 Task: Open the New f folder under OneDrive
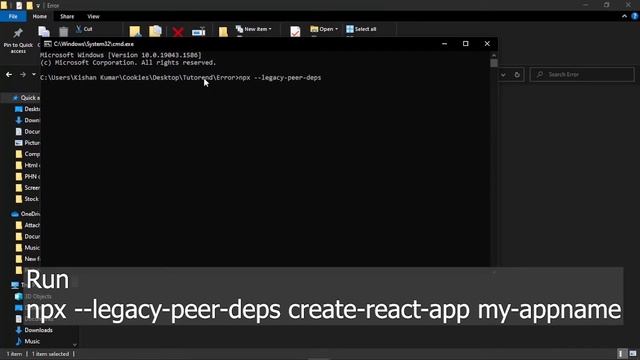tap(28, 259)
